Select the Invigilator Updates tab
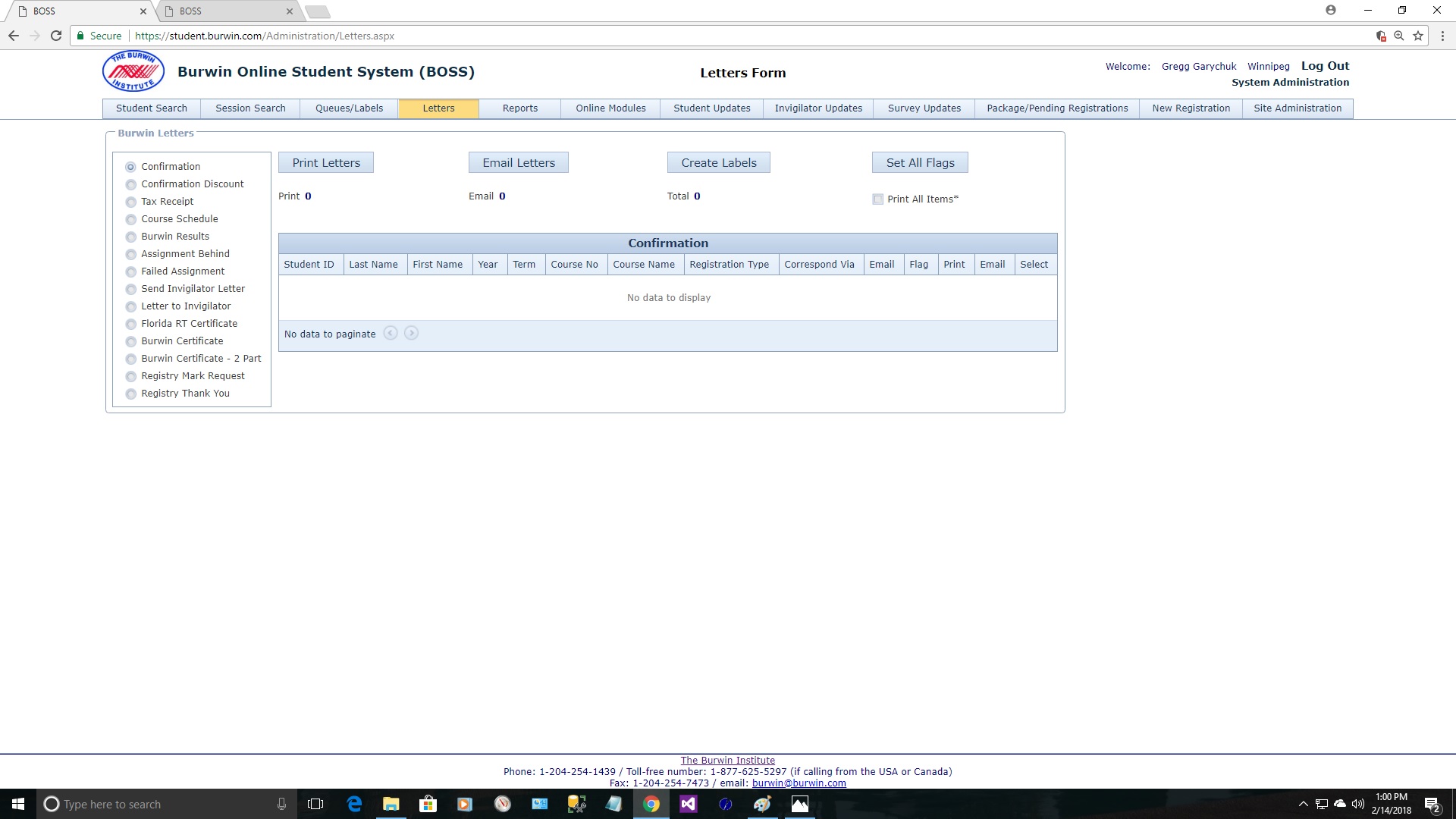This screenshot has width=1456, height=819. [x=818, y=108]
